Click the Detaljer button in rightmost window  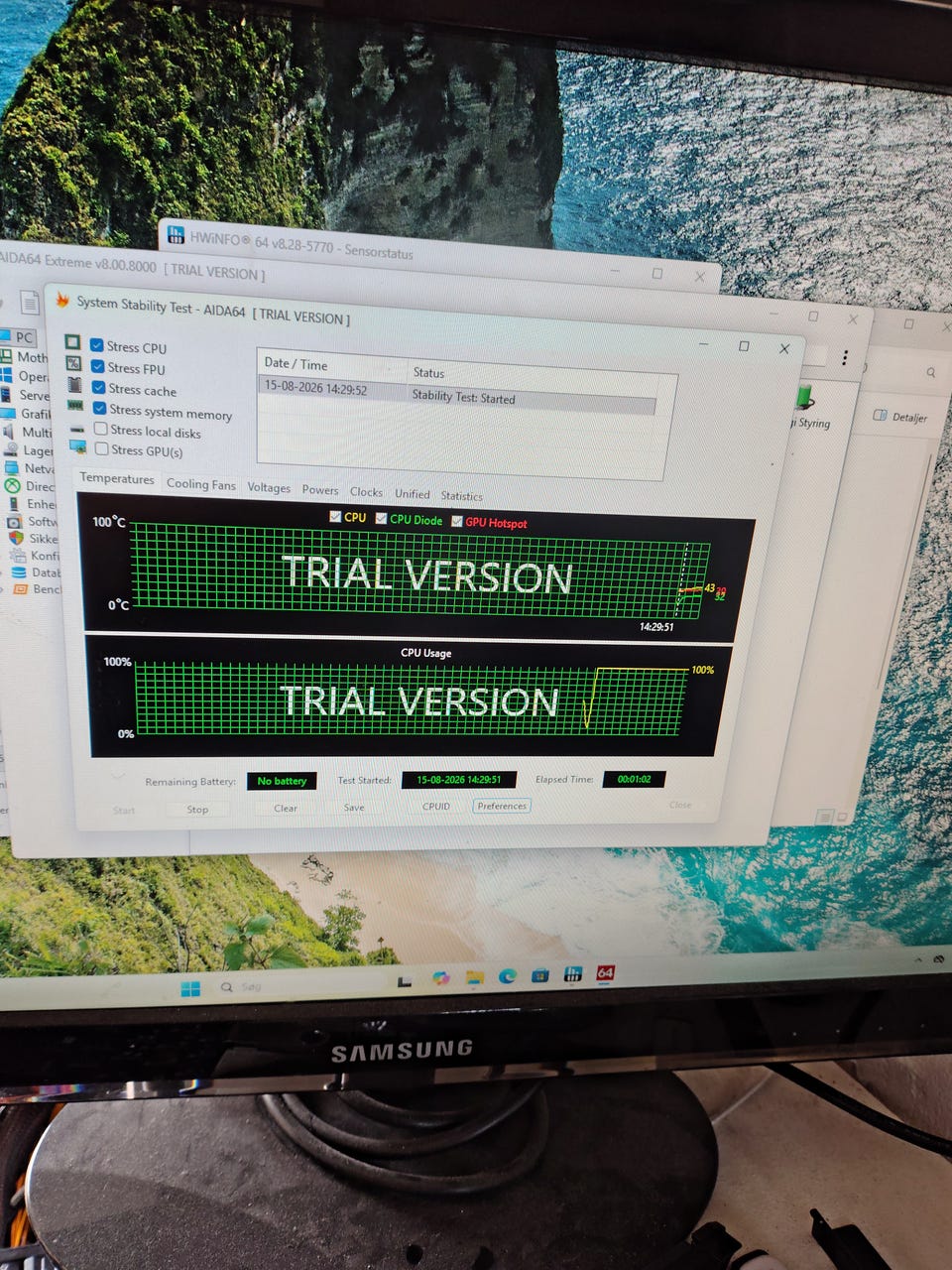click(900, 417)
